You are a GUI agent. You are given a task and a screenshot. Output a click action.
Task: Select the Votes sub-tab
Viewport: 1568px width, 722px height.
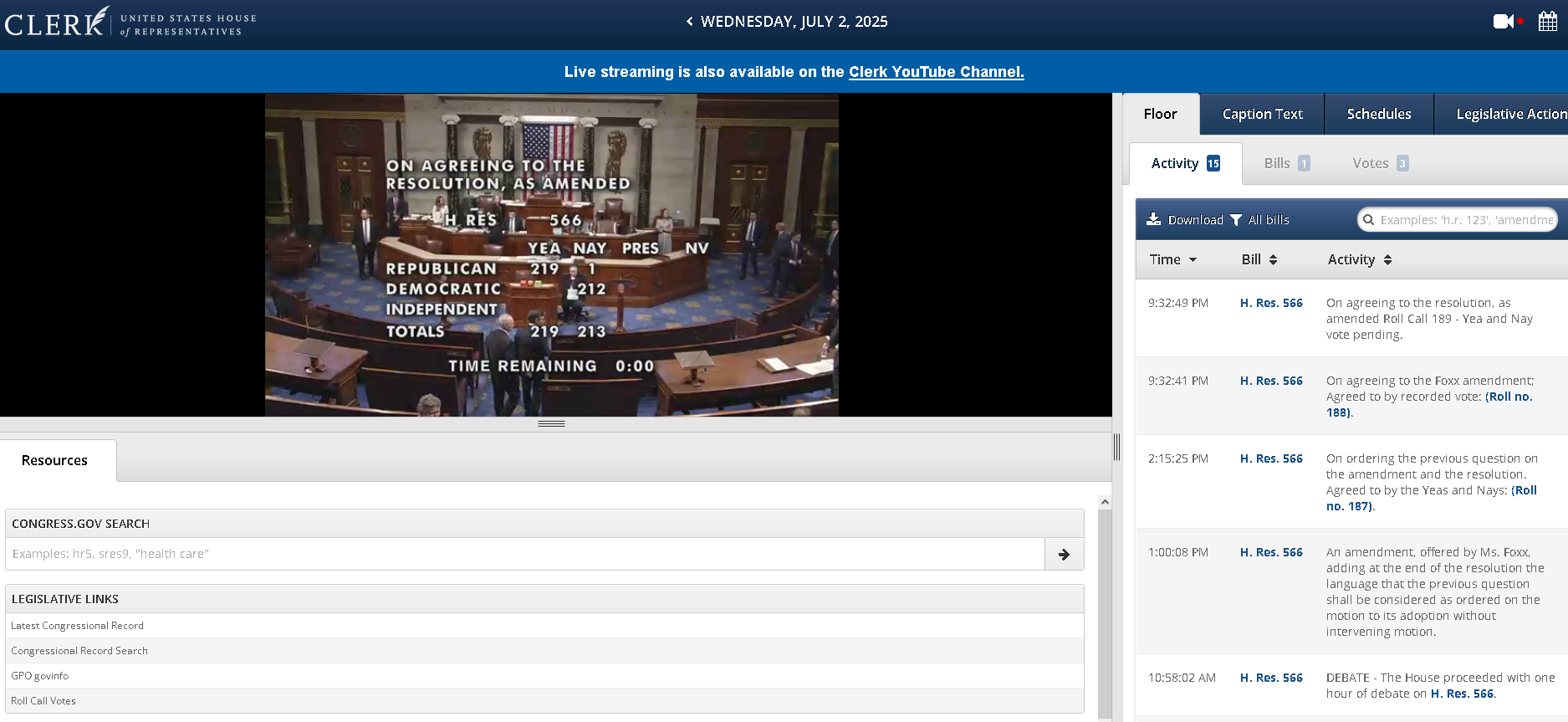[1380, 163]
